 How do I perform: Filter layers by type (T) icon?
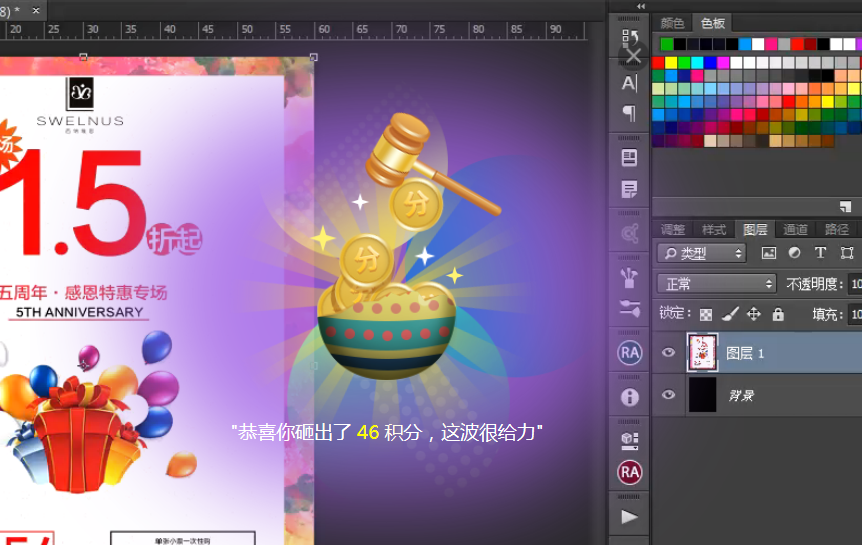(820, 252)
